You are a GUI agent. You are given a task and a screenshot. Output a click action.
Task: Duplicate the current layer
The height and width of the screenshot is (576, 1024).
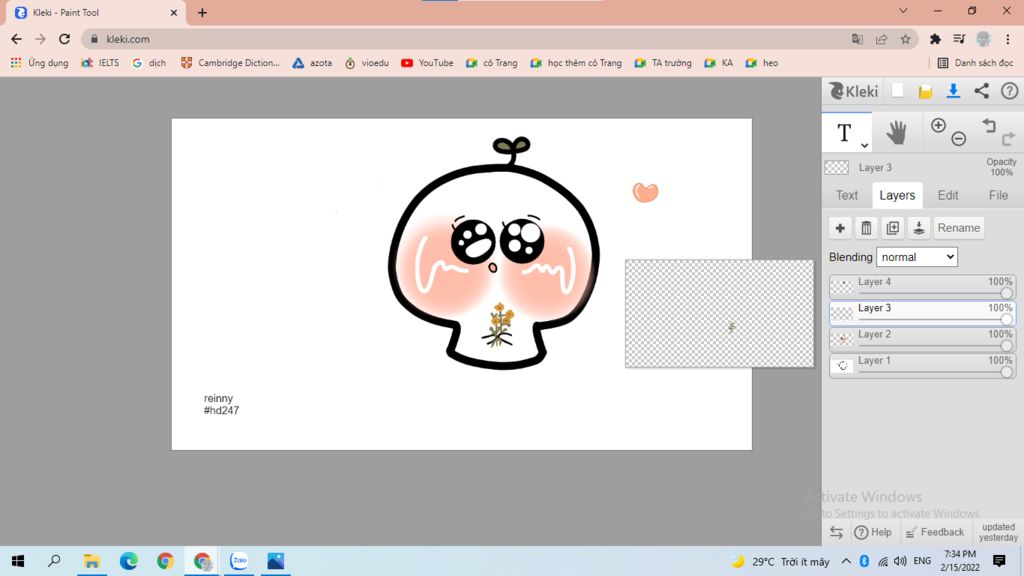coord(892,228)
